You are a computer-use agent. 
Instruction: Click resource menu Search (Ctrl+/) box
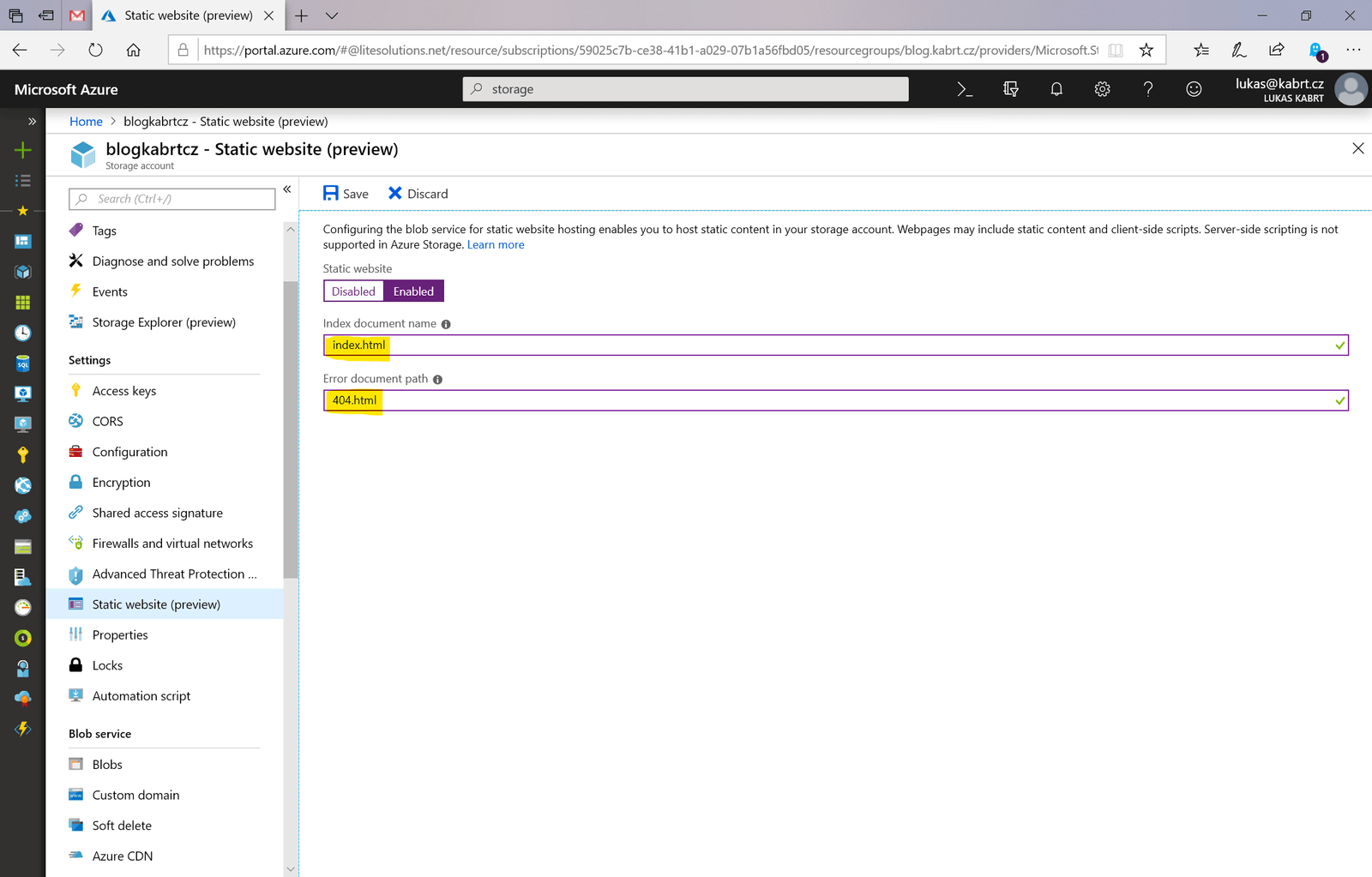171,199
